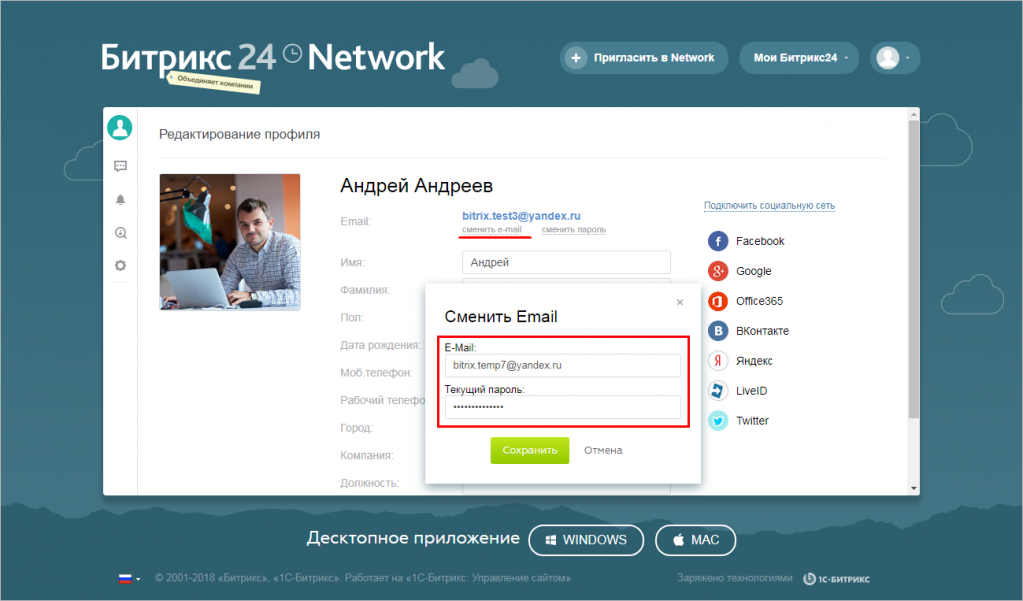Click the Яндекс icon

tap(718, 361)
